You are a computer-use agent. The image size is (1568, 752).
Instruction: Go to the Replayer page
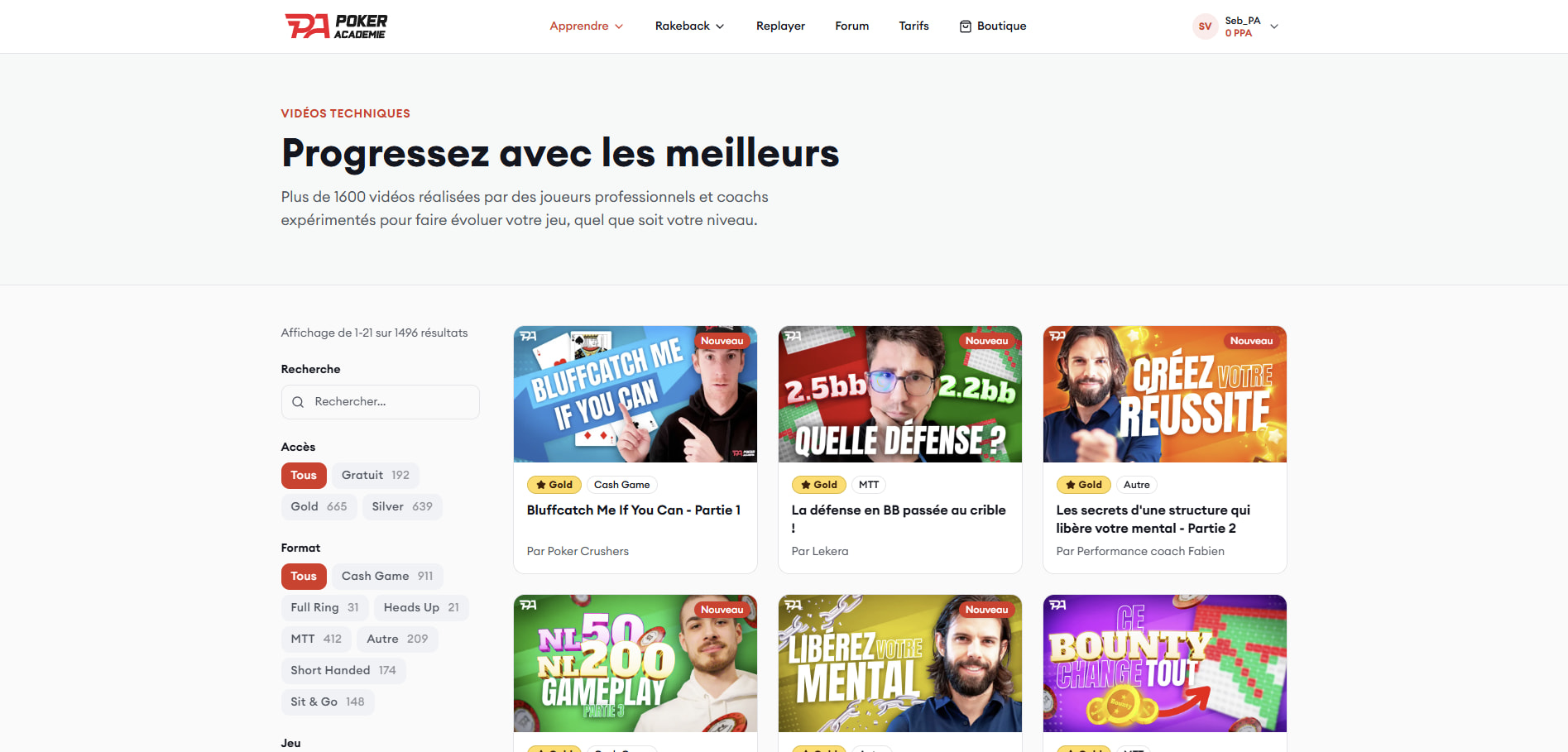[780, 26]
